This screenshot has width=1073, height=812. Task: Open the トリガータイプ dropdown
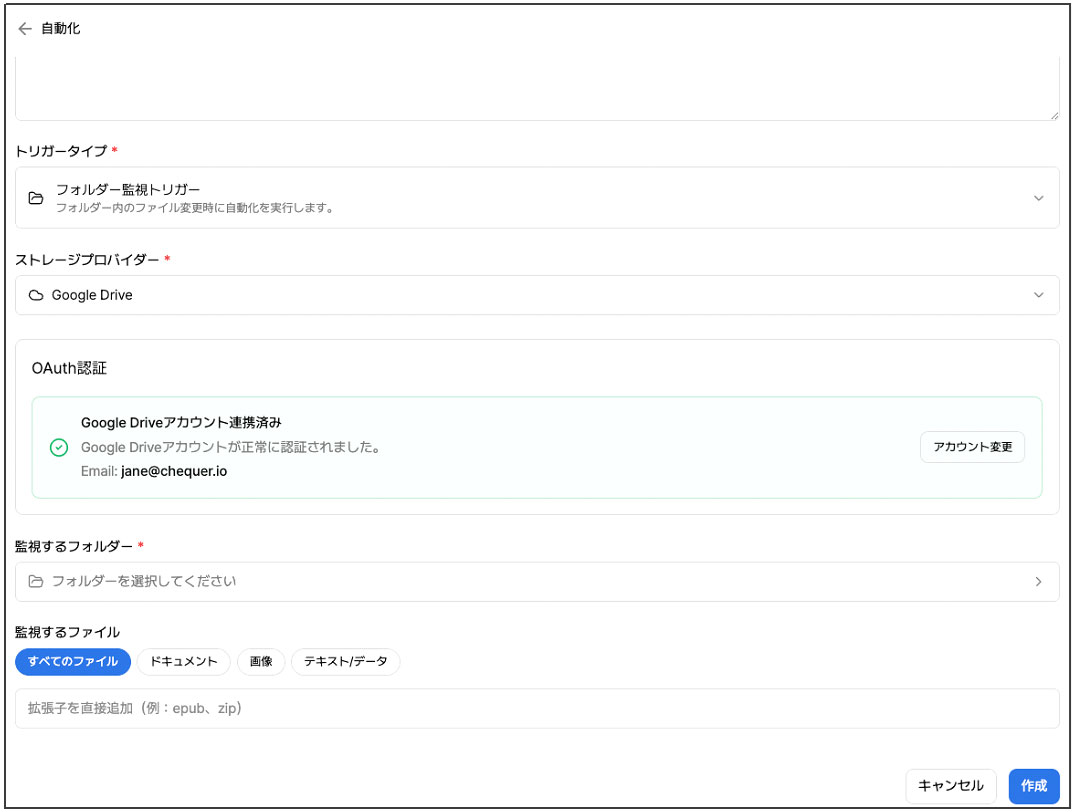pos(1037,197)
